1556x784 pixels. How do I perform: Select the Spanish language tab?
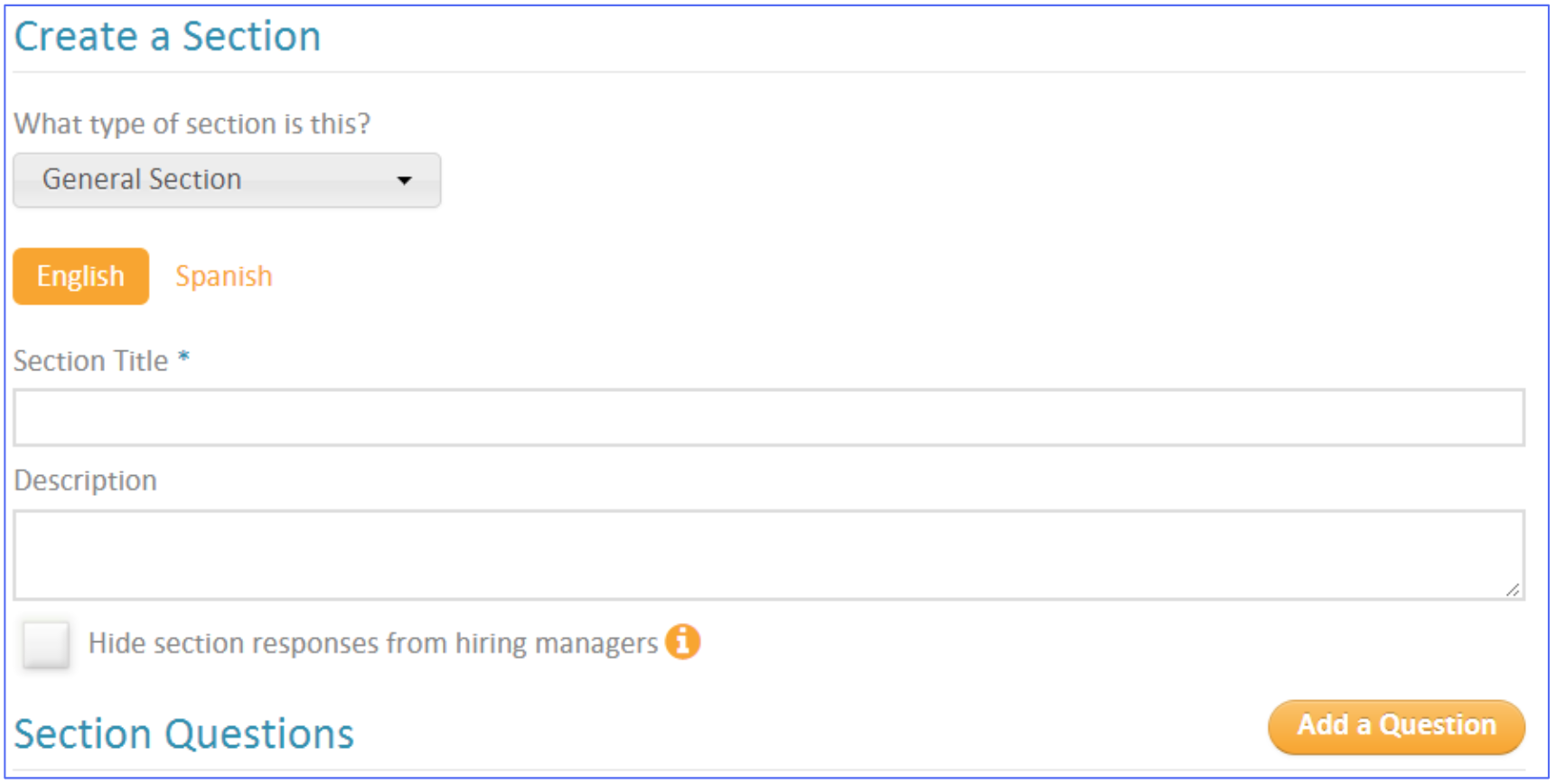coord(223,276)
